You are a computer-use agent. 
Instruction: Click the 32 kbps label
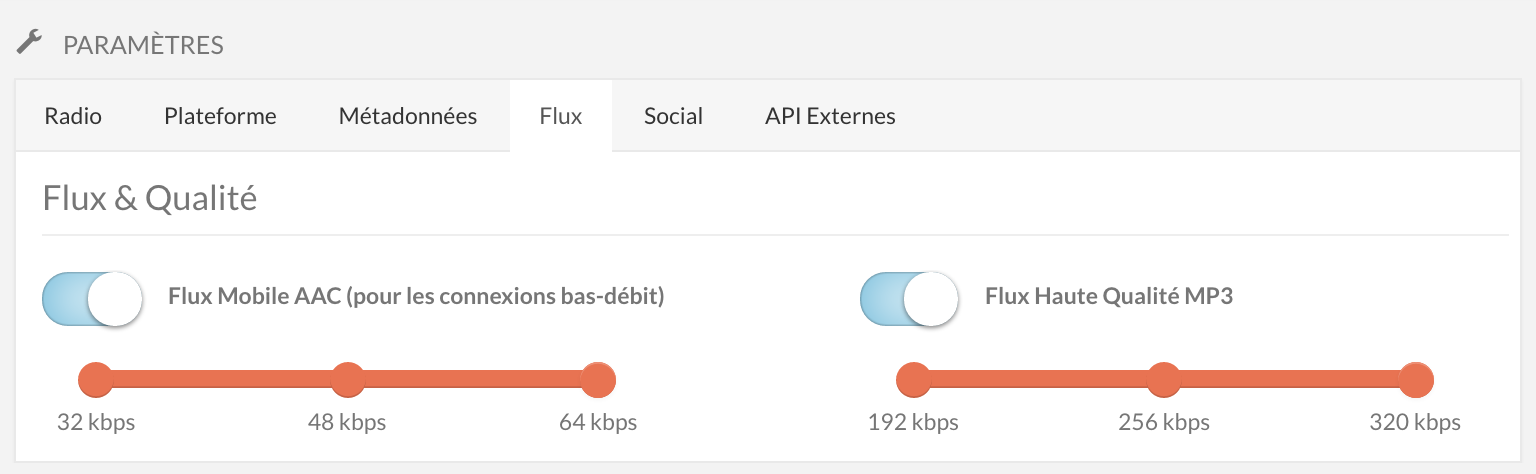(x=96, y=422)
